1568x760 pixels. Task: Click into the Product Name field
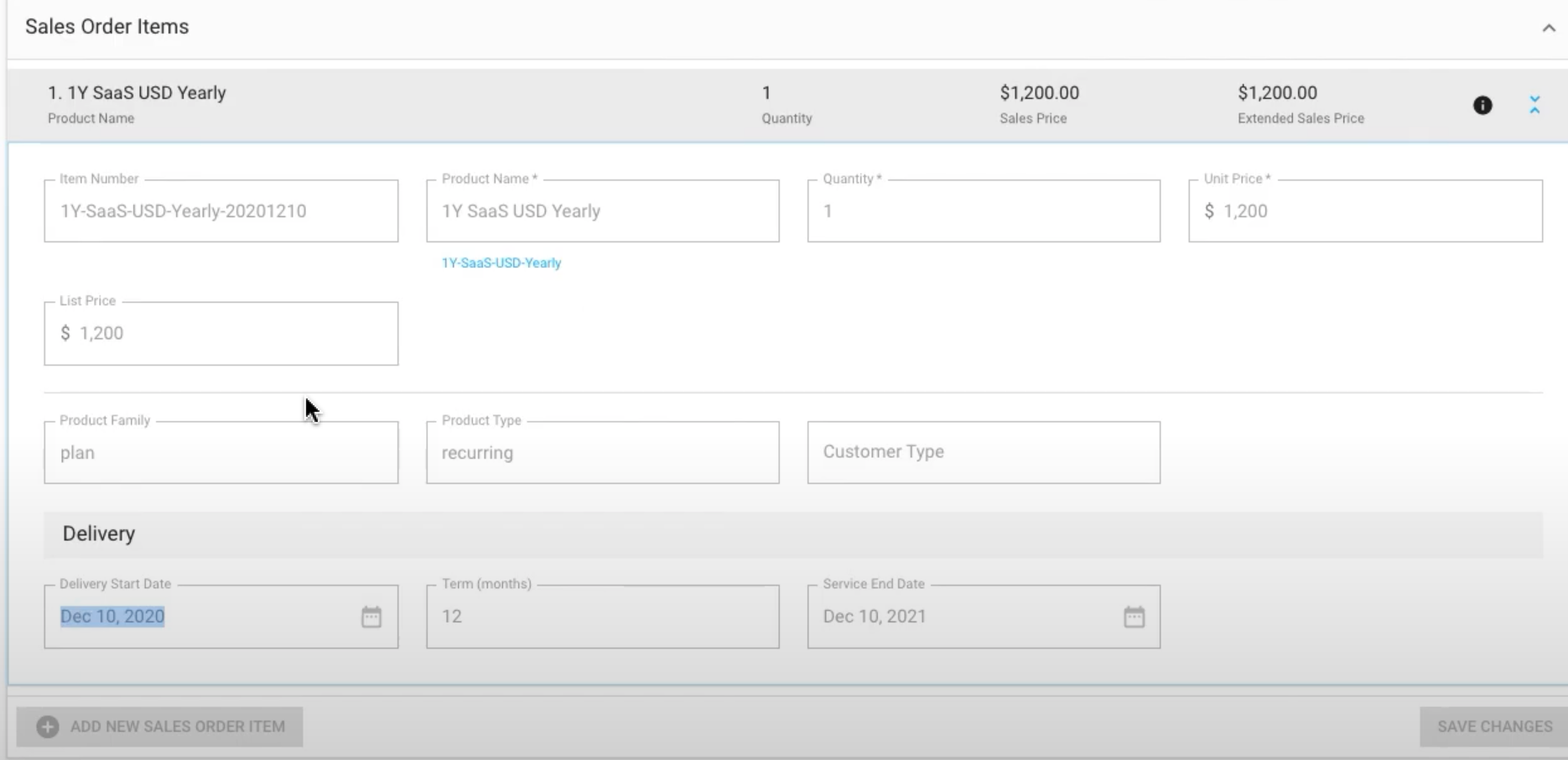click(602, 211)
